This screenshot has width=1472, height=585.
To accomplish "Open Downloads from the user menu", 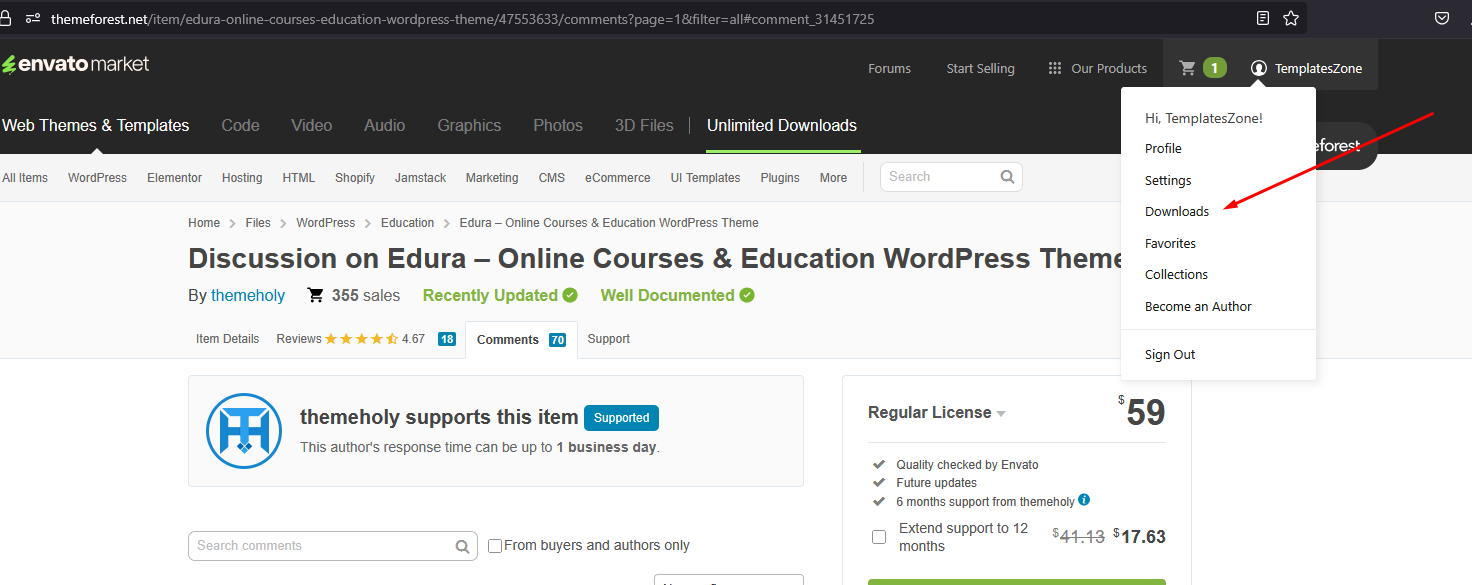I will pyautogui.click(x=1177, y=211).
